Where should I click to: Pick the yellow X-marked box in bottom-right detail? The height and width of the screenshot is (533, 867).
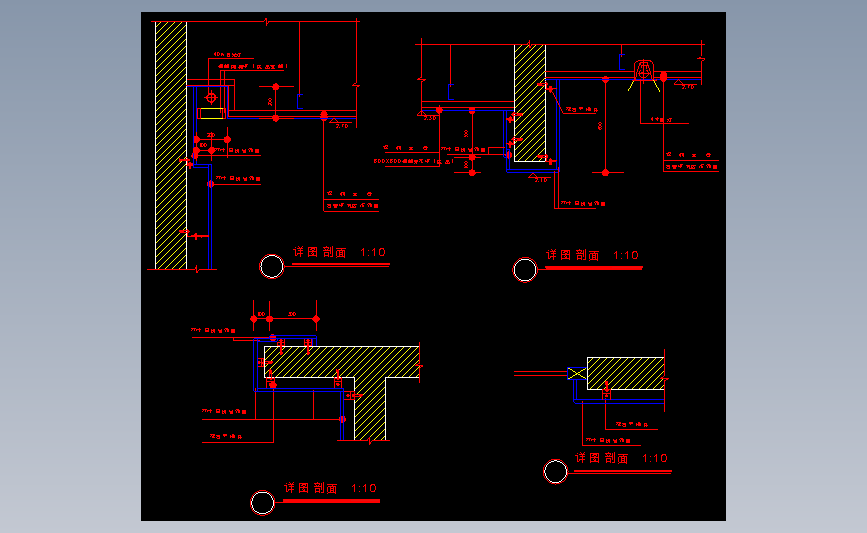point(577,374)
